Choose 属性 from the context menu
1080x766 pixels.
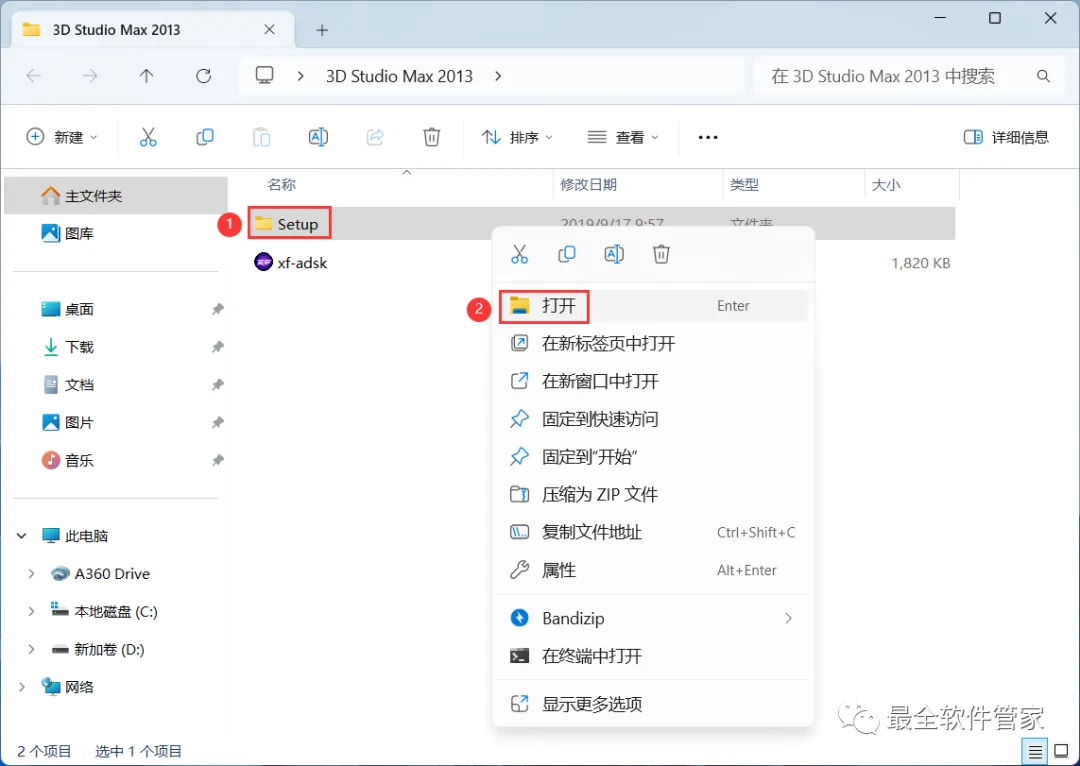tap(652, 570)
